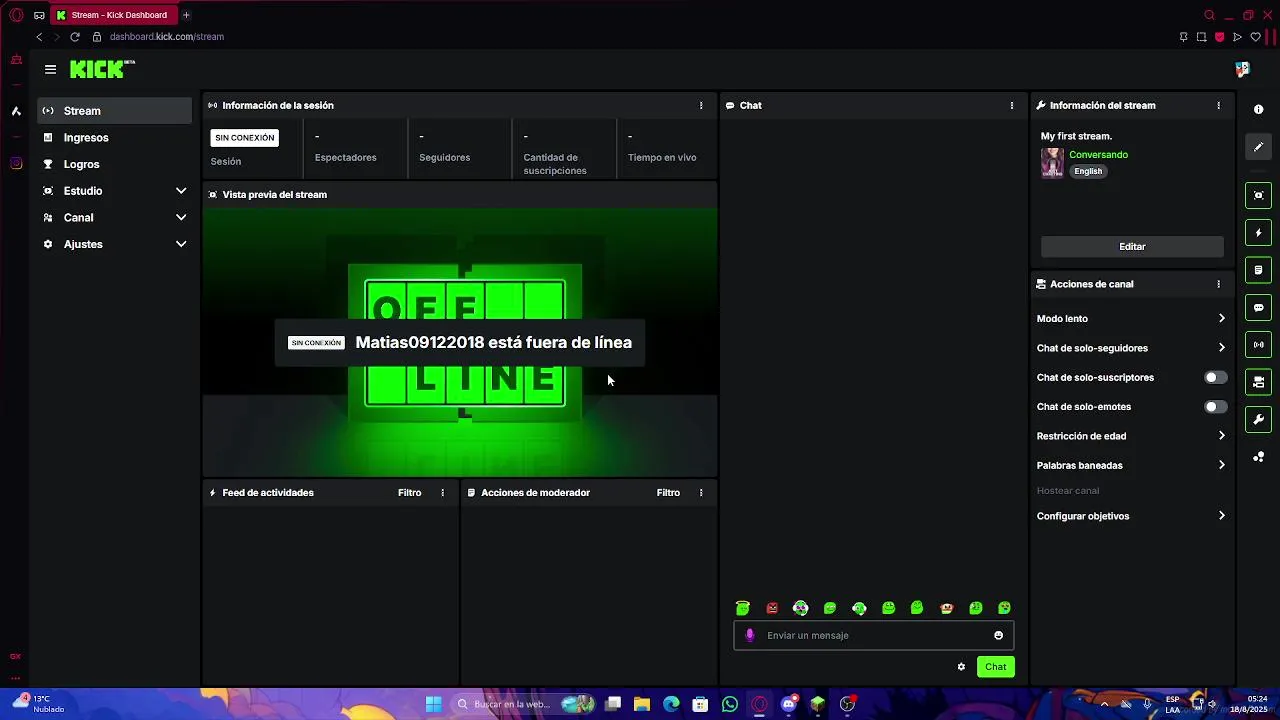Screen dimensions: 1280x720
Task: Click the Editar button
Action: click(x=1132, y=246)
